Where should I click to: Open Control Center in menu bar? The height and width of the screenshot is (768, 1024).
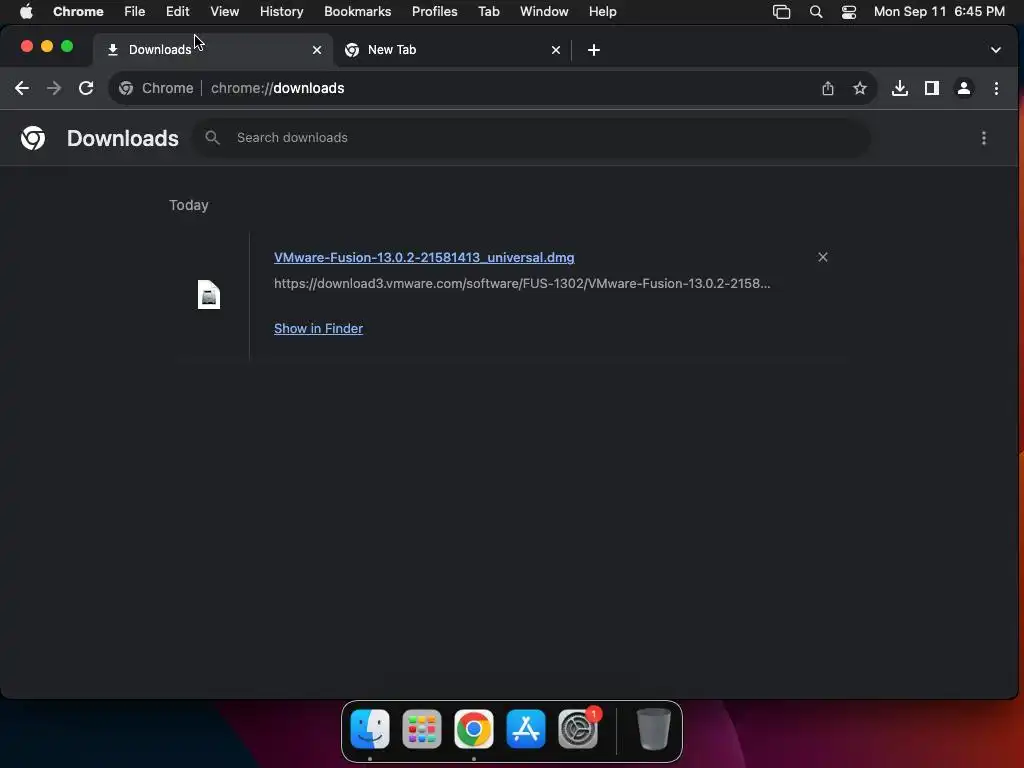point(848,12)
